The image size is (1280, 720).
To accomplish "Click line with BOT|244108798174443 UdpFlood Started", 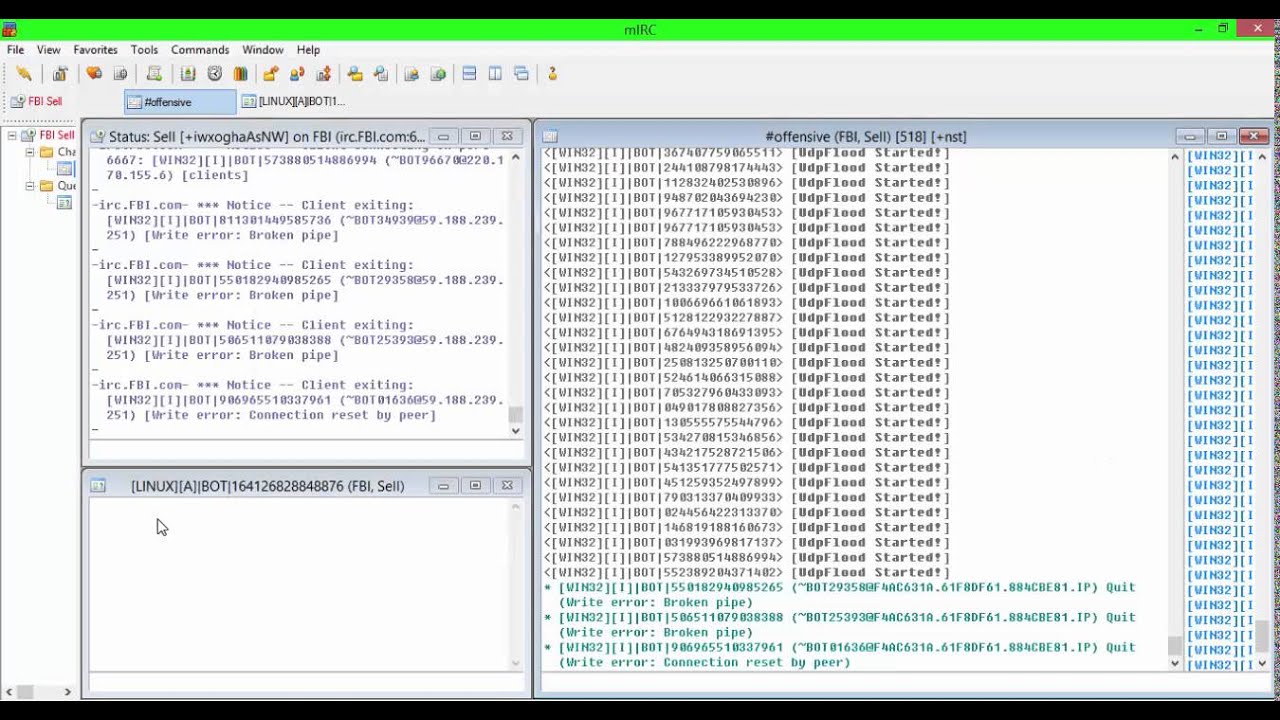I will click(x=746, y=167).
